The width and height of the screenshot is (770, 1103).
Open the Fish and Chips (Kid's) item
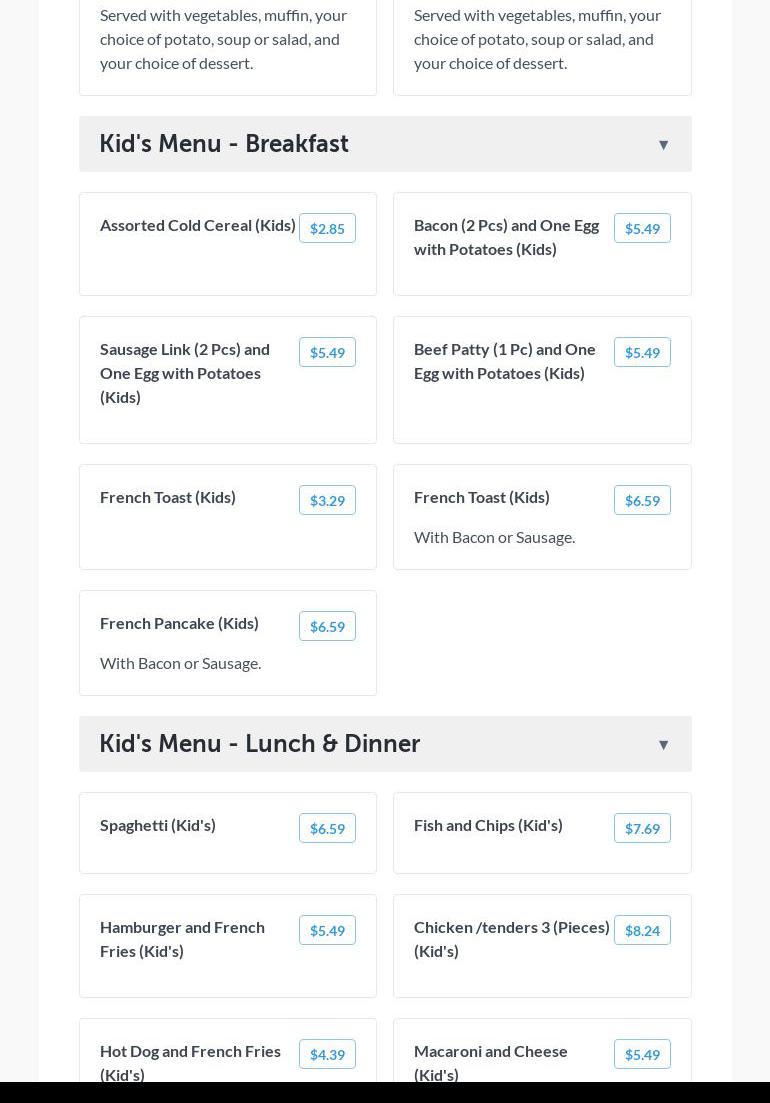[x=488, y=825]
